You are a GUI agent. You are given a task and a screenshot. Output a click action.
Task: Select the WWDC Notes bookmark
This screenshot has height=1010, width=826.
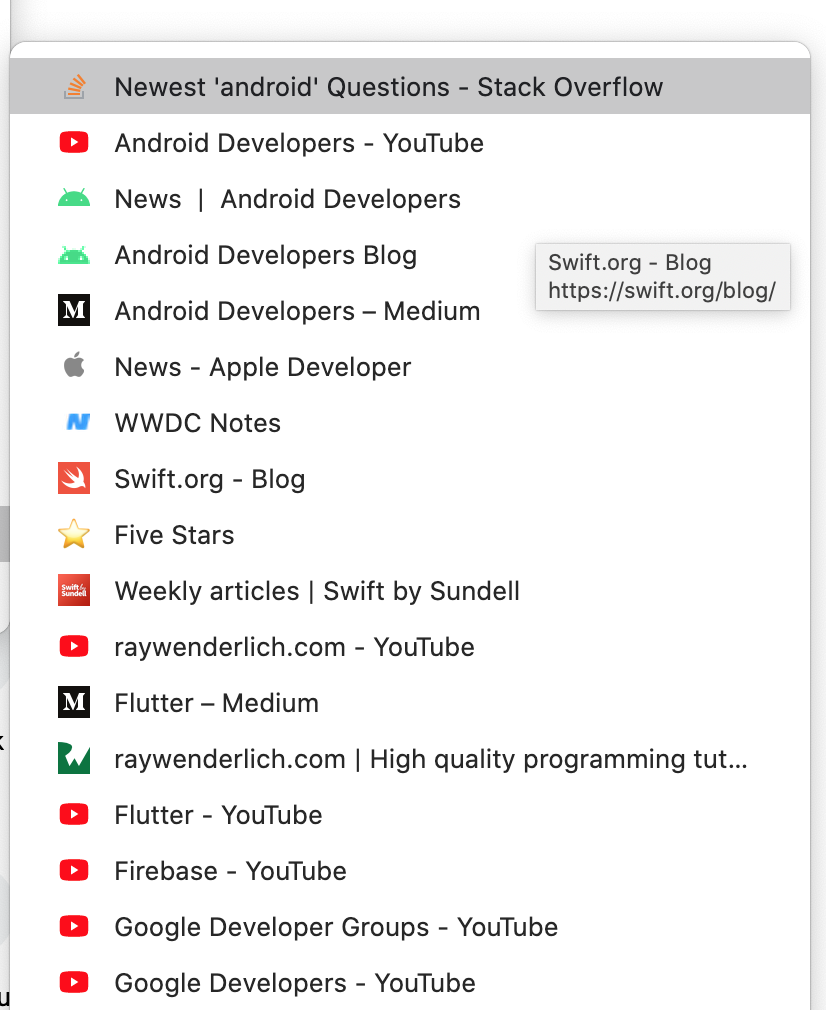pos(410,423)
